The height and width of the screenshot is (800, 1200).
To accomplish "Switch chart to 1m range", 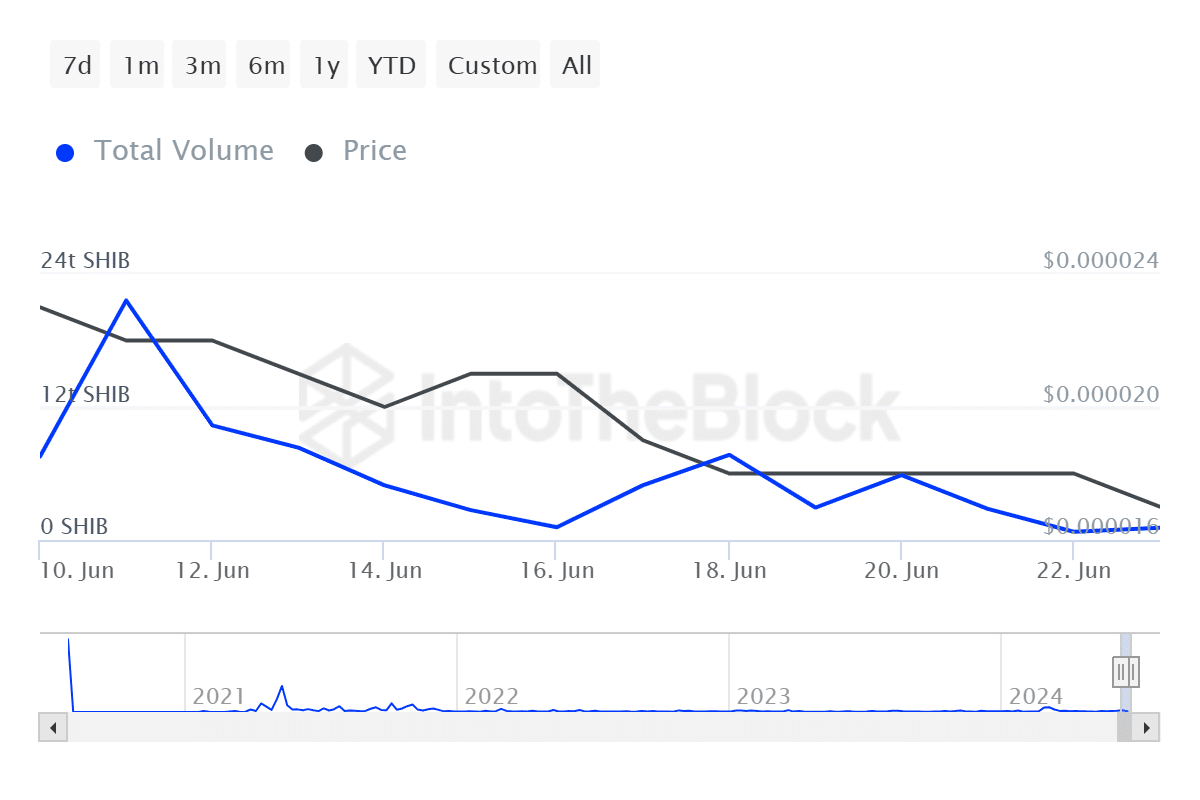I will coord(140,65).
